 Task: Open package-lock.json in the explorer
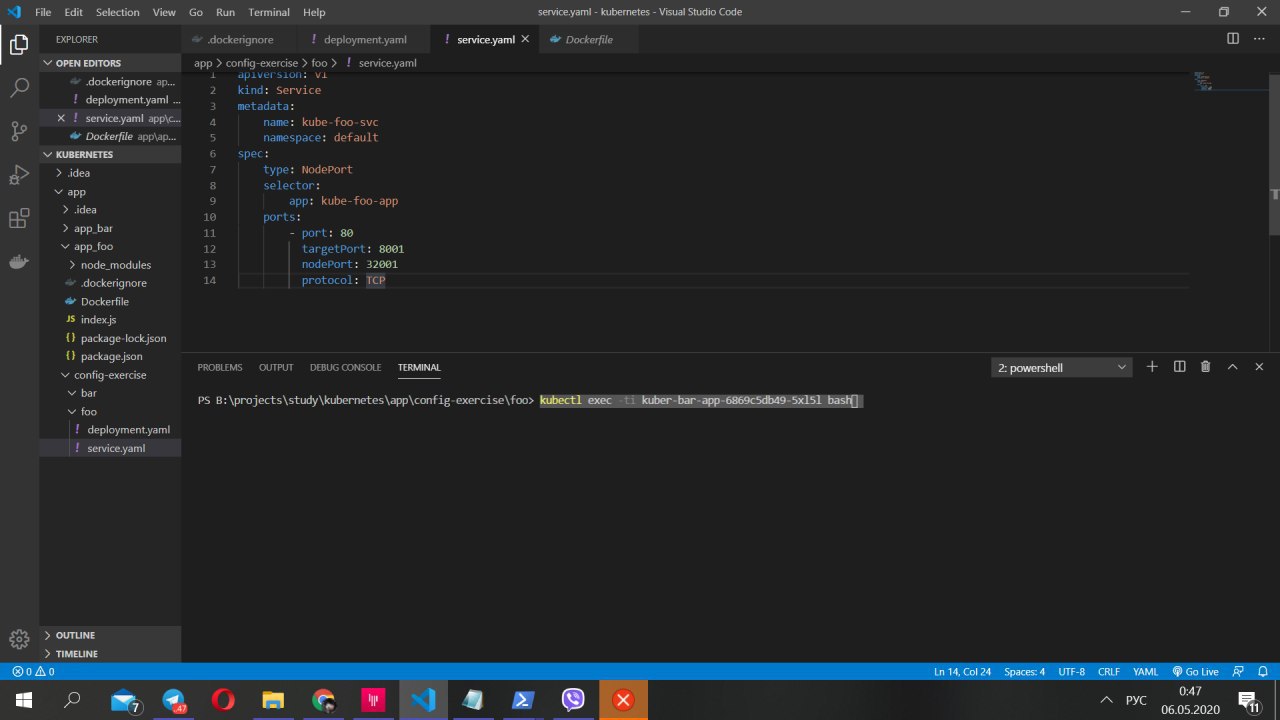click(110, 338)
